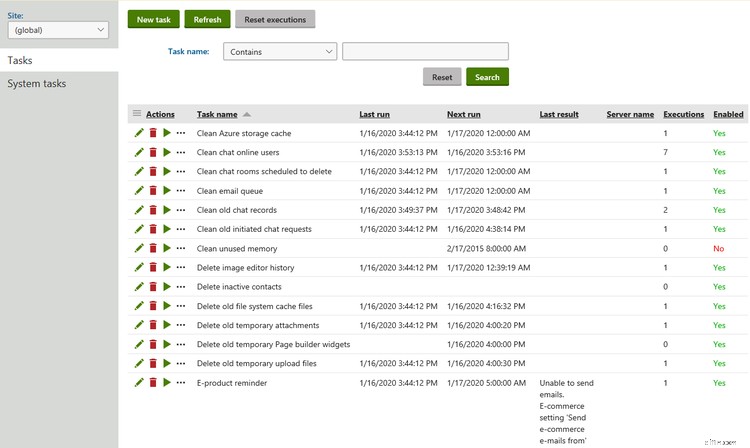Click the Task name search text field
The height and width of the screenshot is (448, 750).
click(x=425, y=51)
